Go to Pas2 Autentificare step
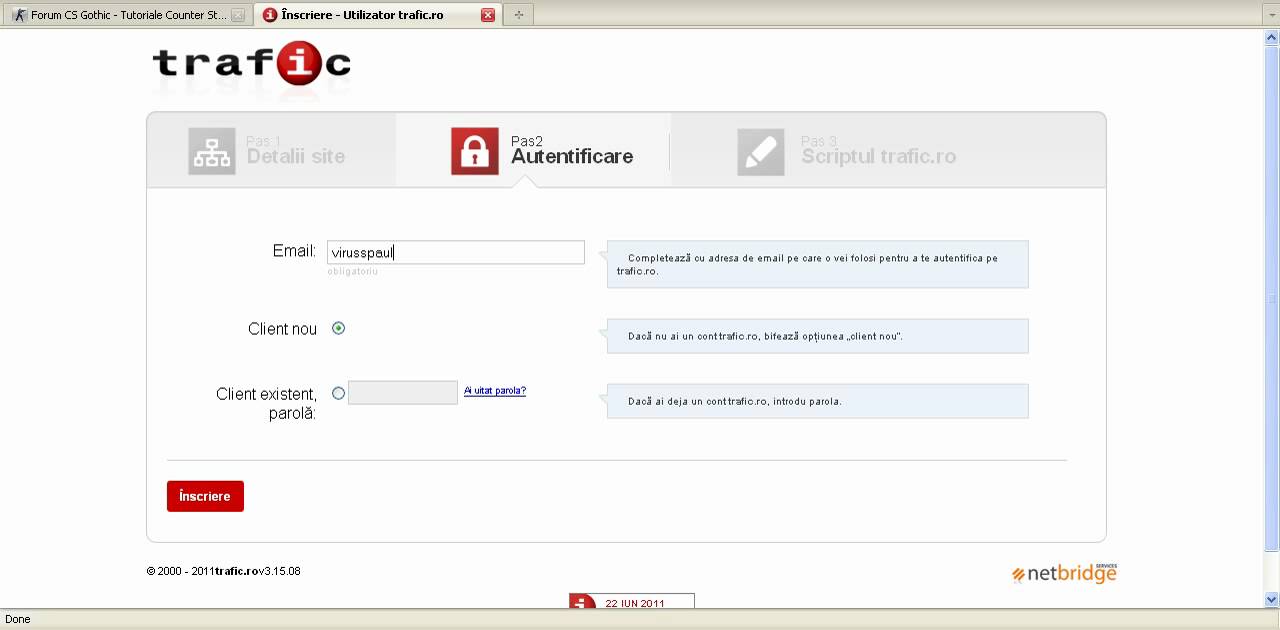Screen dimensions: 1280x630 pyautogui.click(x=533, y=150)
